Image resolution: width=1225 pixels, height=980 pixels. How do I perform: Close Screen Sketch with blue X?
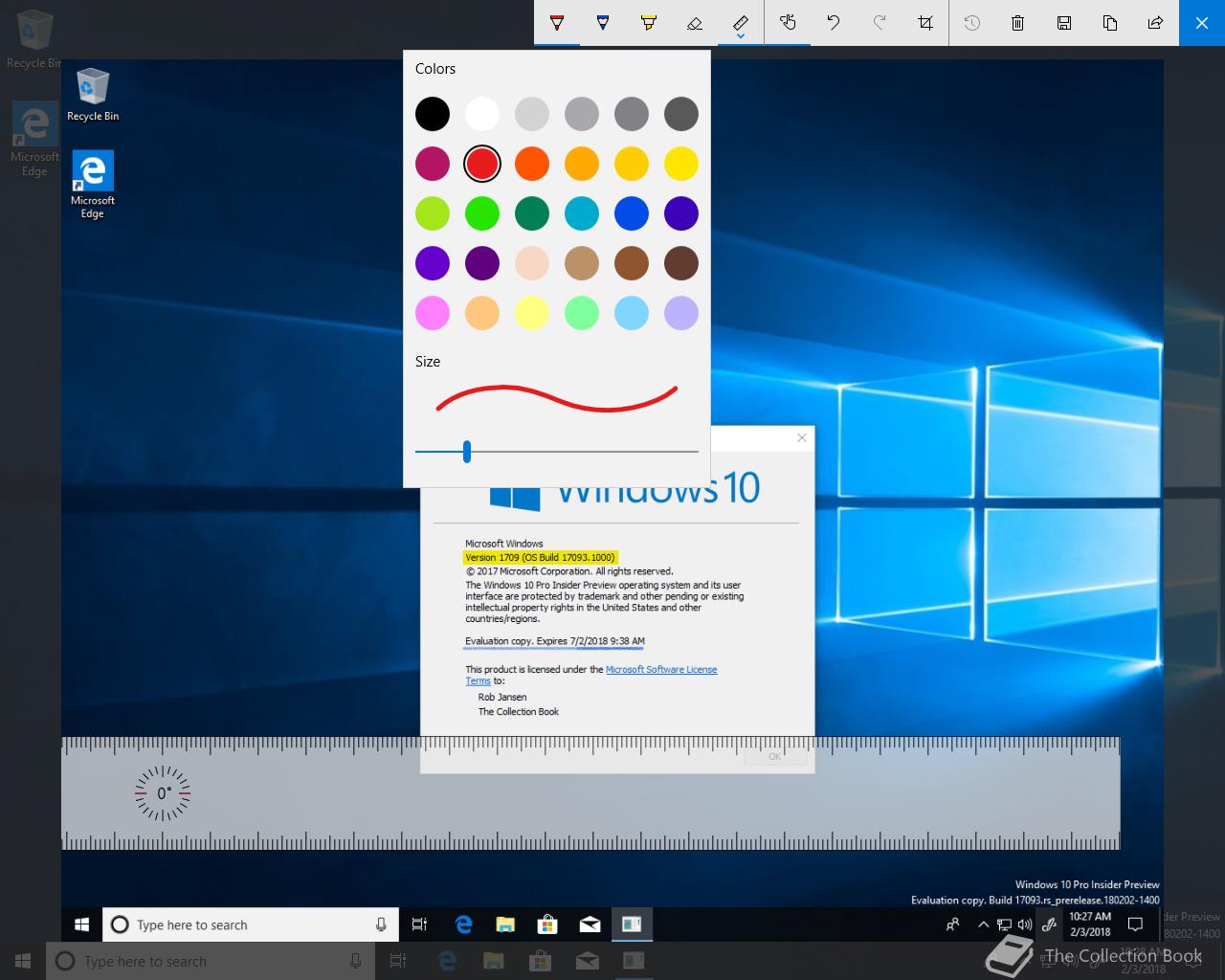click(1202, 23)
